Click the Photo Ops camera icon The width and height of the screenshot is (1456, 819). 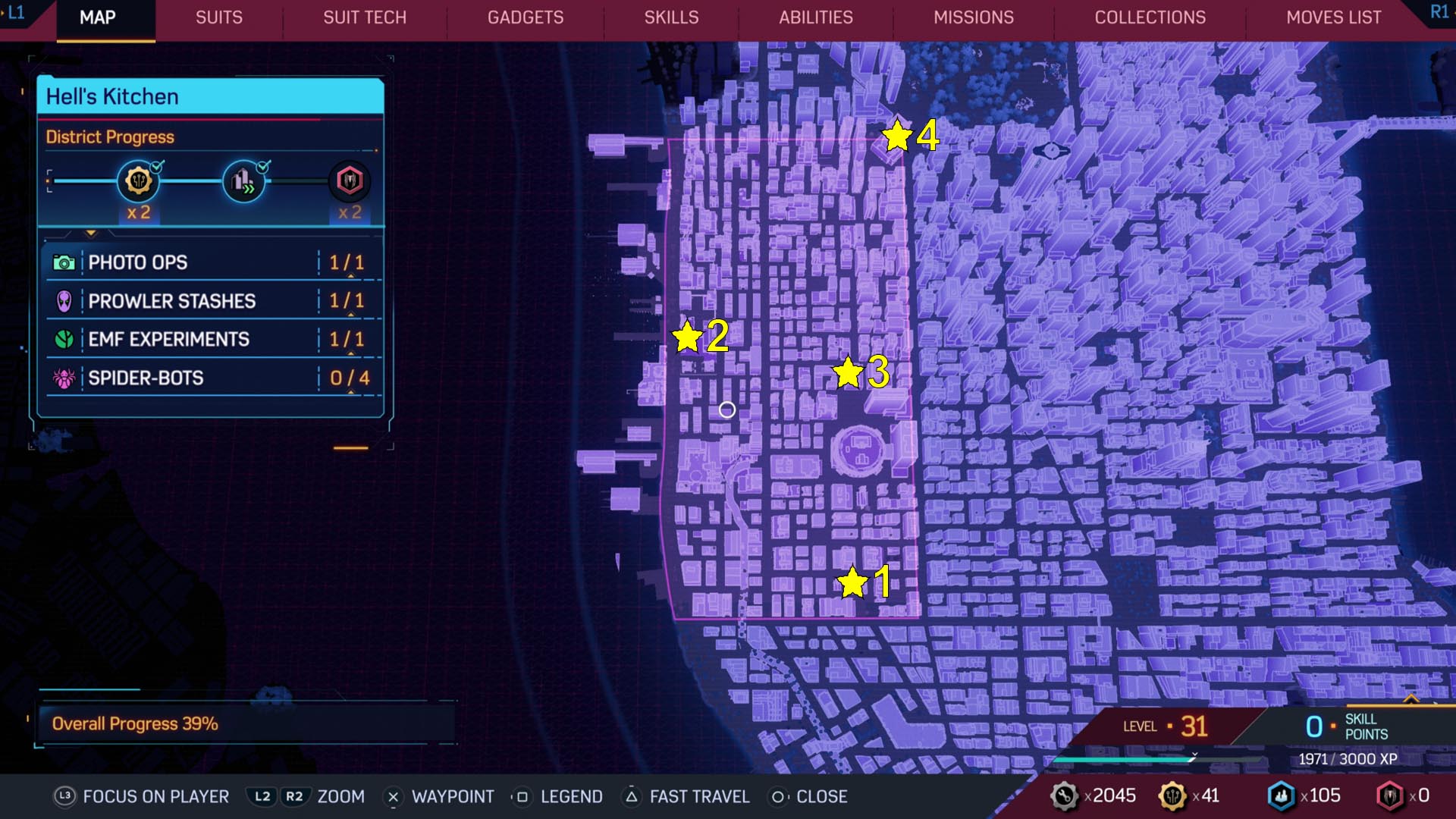[x=64, y=262]
